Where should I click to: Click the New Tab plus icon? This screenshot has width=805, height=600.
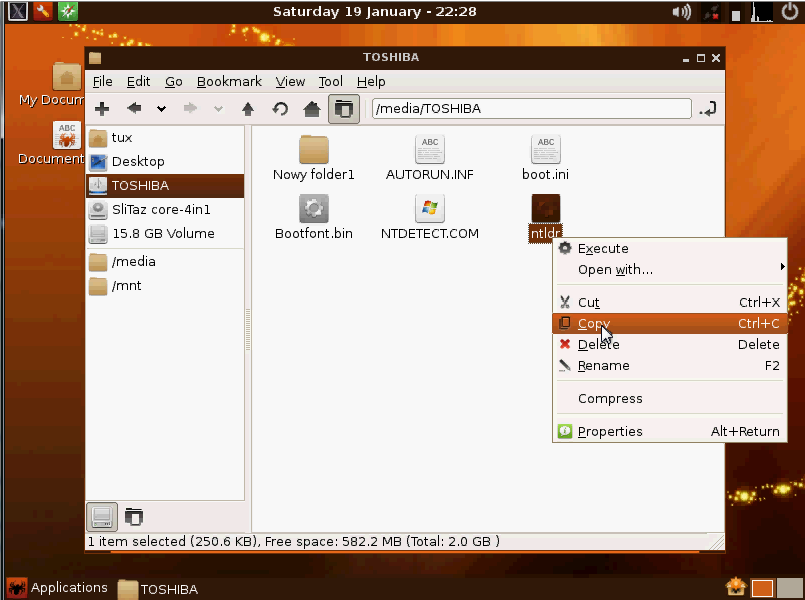click(102, 109)
